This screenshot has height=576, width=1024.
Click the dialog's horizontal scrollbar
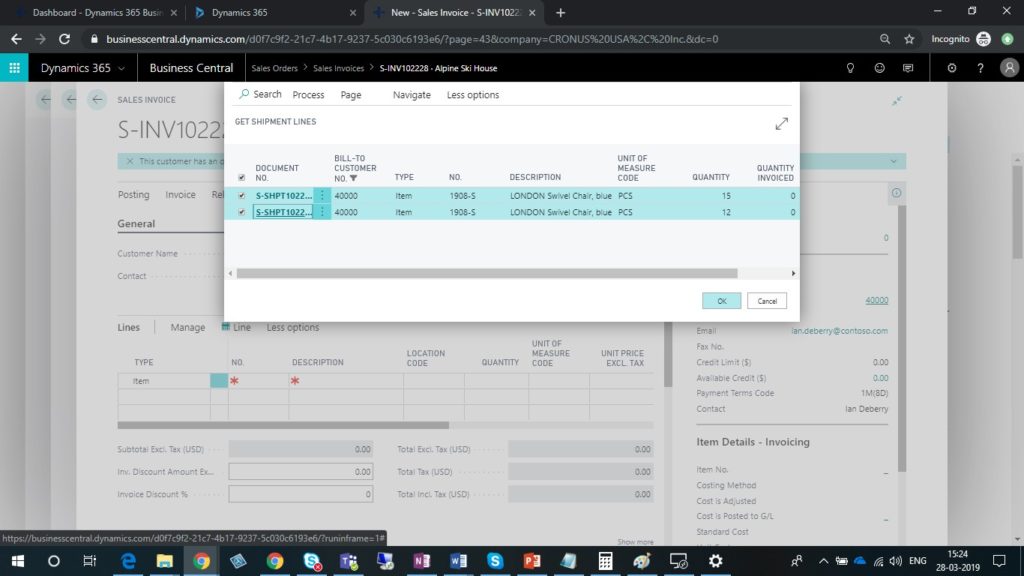[486, 273]
